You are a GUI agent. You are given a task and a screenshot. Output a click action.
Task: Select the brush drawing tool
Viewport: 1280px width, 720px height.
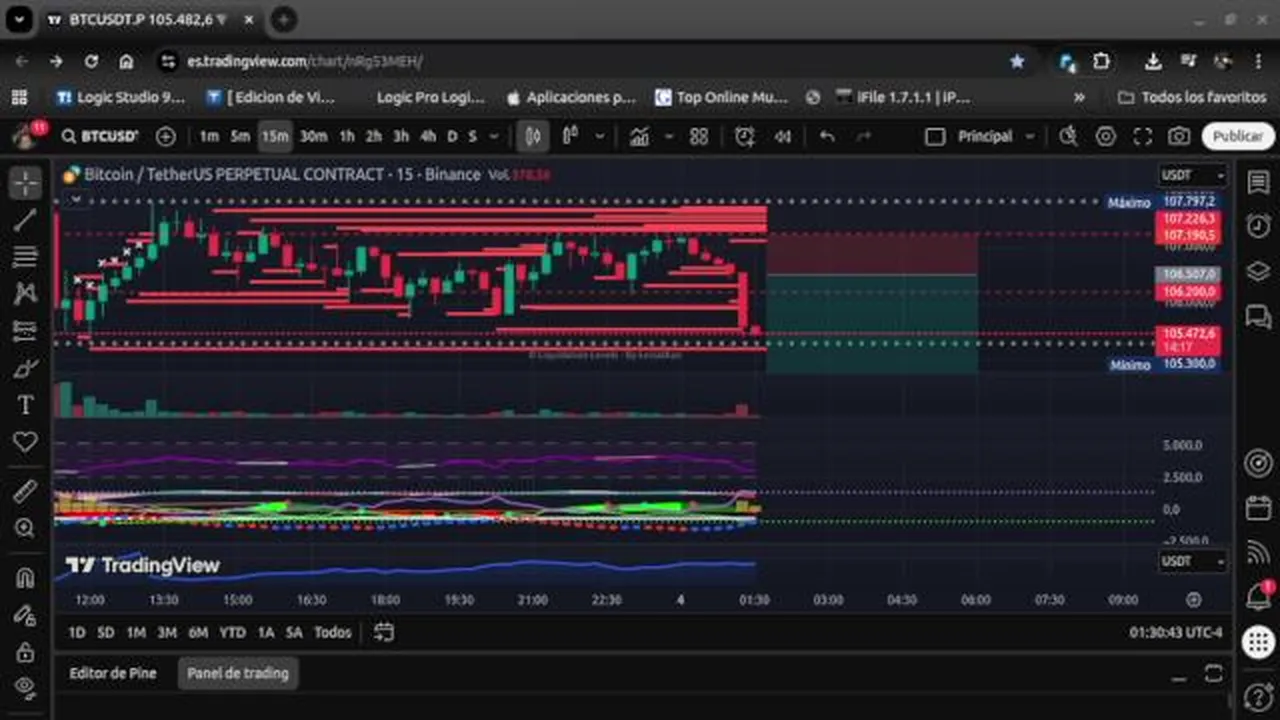click(25, 368)
